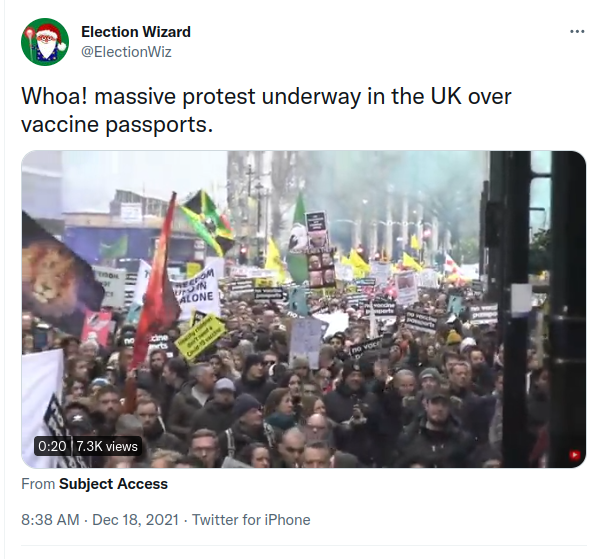Open the @ElectionWiz handle link
602x559 pixels.
pyautogui.click(x=126, y=52)
